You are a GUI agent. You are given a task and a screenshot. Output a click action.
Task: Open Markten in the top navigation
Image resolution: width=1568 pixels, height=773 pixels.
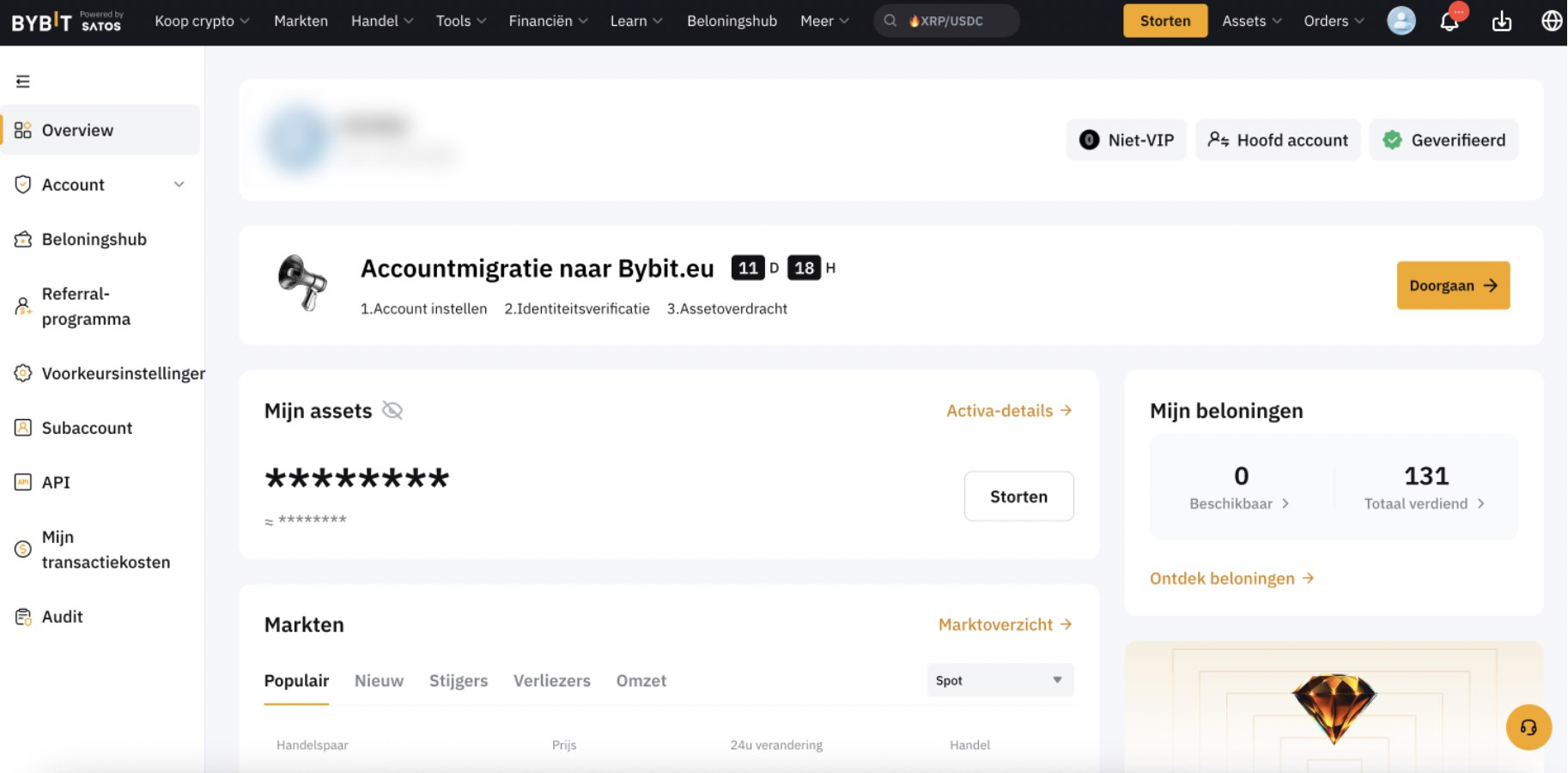(x=301, y=21)
